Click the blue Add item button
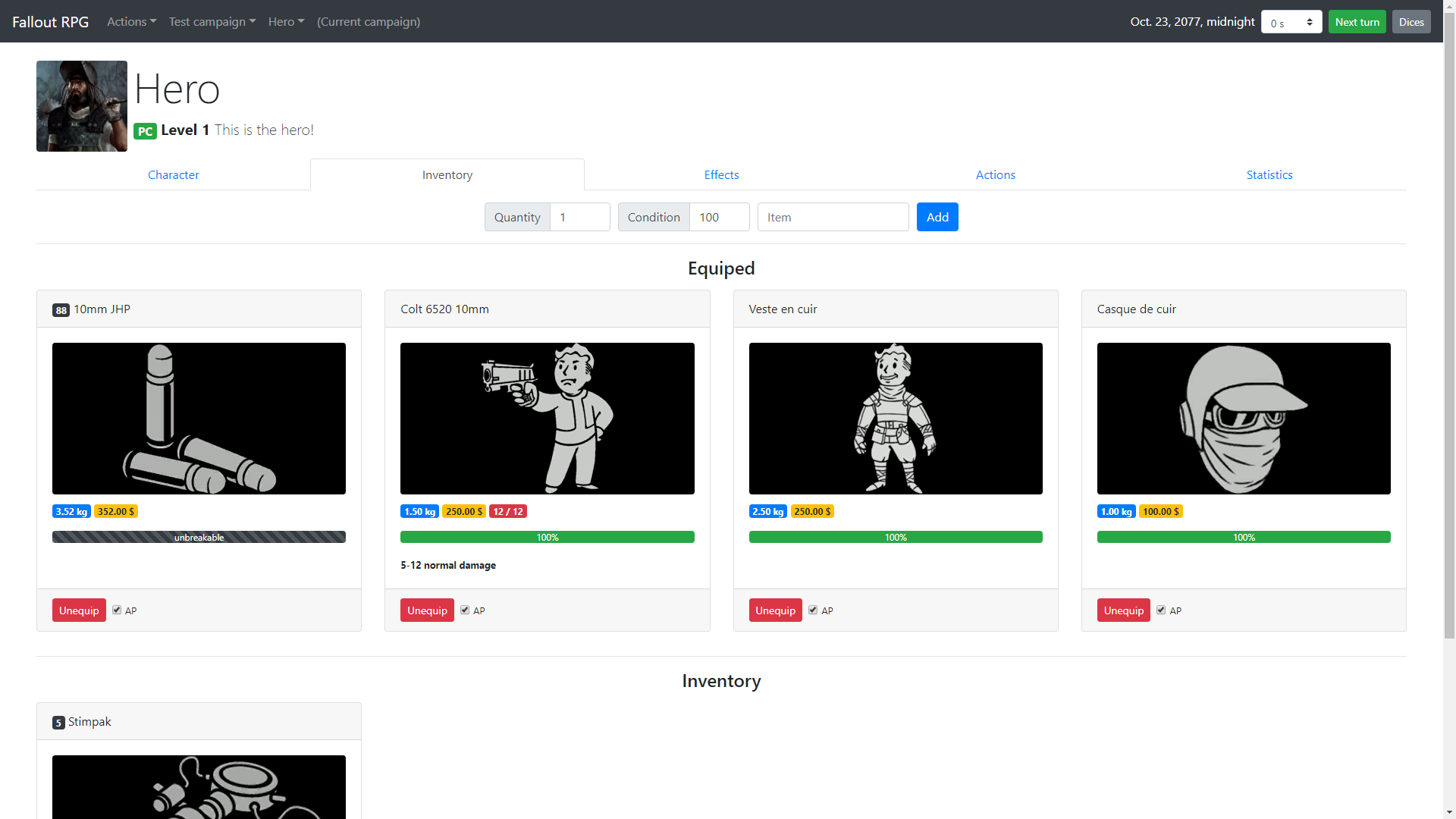1456x819 pixels. (937, 217)
